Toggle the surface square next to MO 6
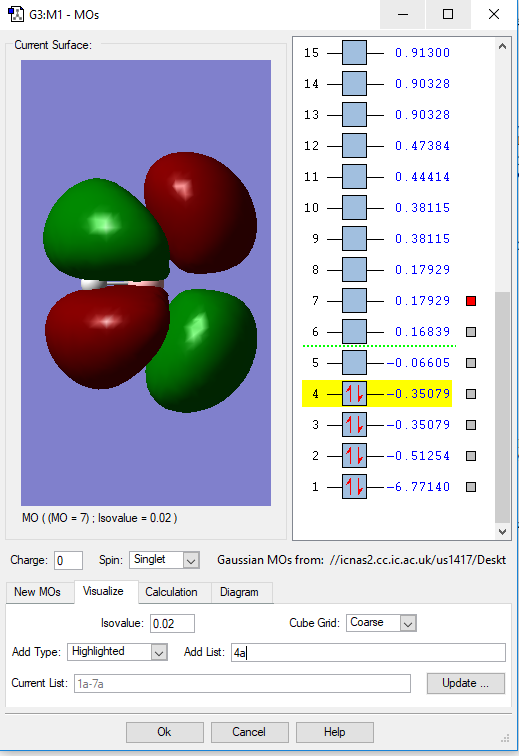Image resolution: width=519 pixels, height=756 pixels. click(471, 332)
